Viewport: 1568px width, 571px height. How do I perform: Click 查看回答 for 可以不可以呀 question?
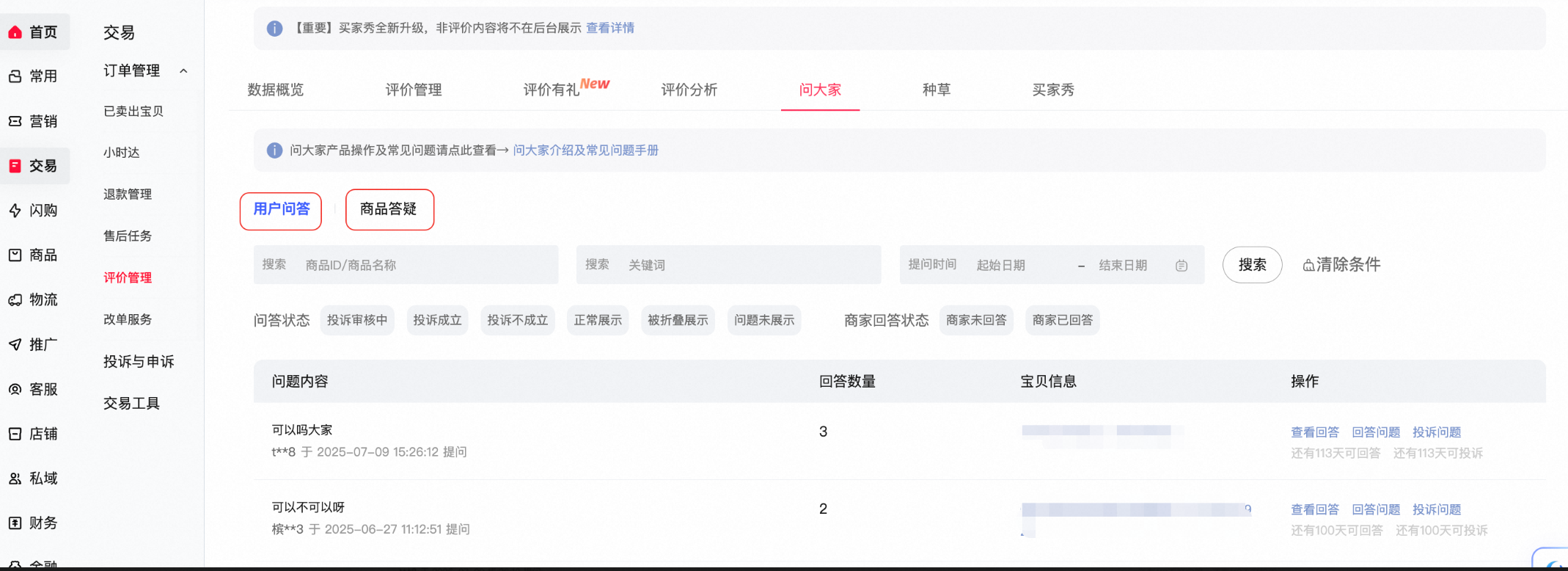[x=1315, y=509]
